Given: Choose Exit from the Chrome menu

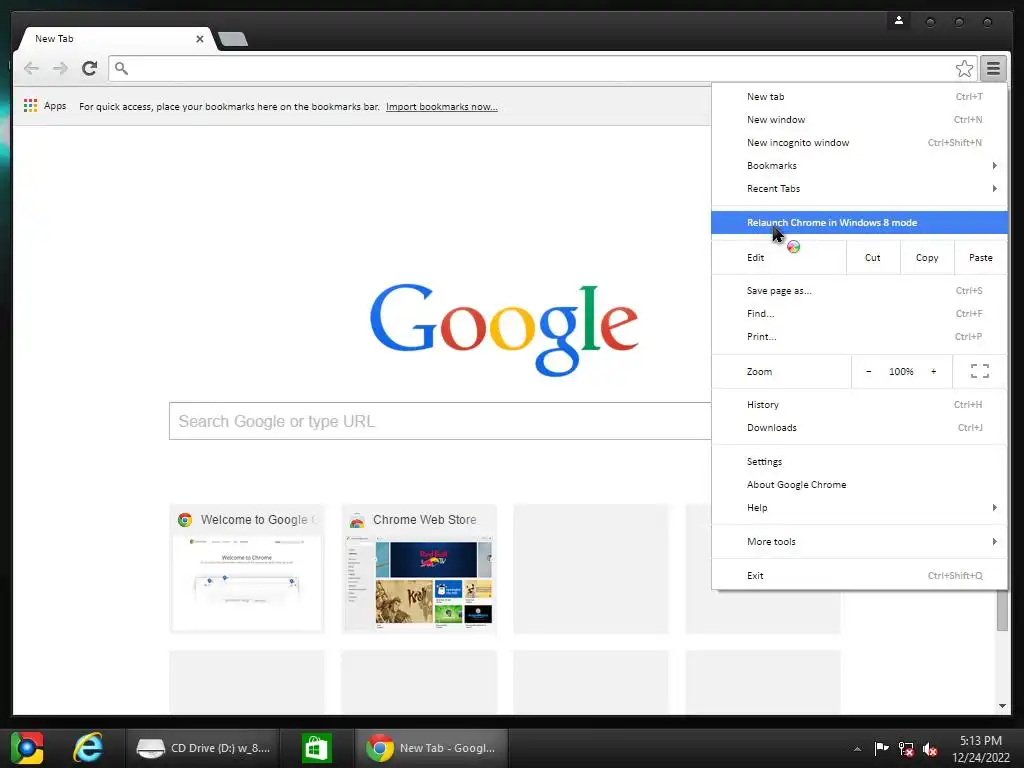Looking at the screenshot, I should click(x=859, y=575).
